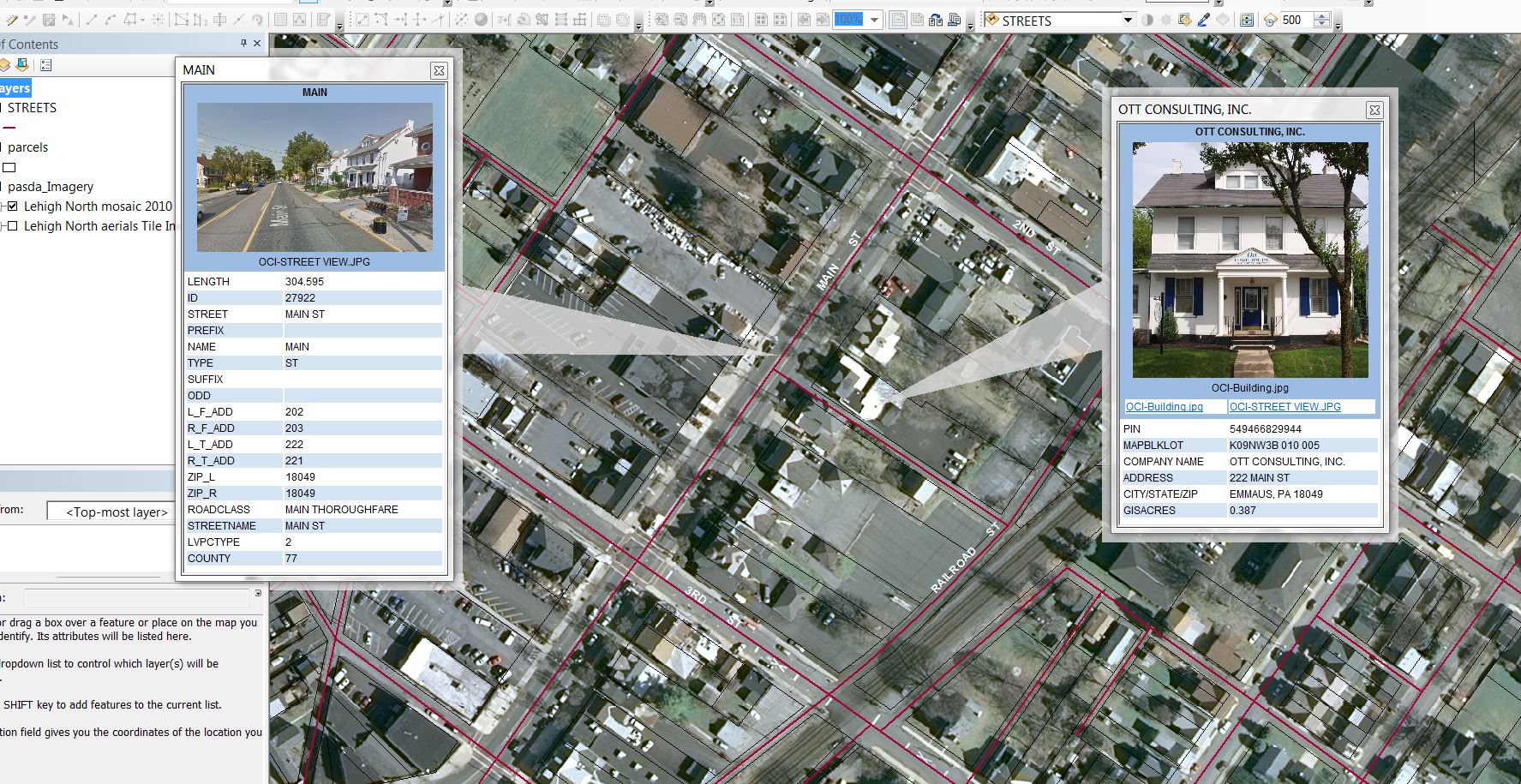The height and width of the screenshot is (784, 1521).
Task: Click the COUNTY value 77
Action: click(x=290, y=559)
